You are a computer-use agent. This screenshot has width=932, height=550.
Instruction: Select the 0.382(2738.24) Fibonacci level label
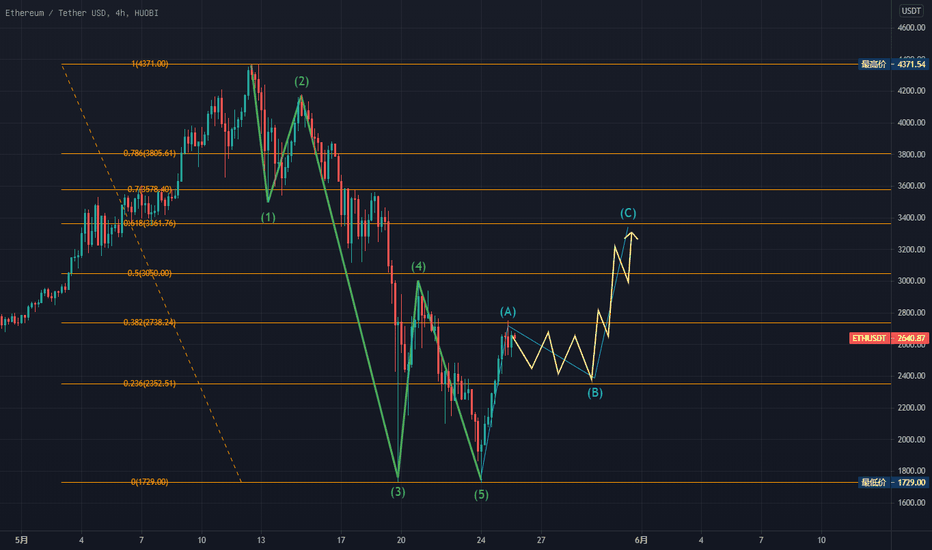(x=149, y=323)
